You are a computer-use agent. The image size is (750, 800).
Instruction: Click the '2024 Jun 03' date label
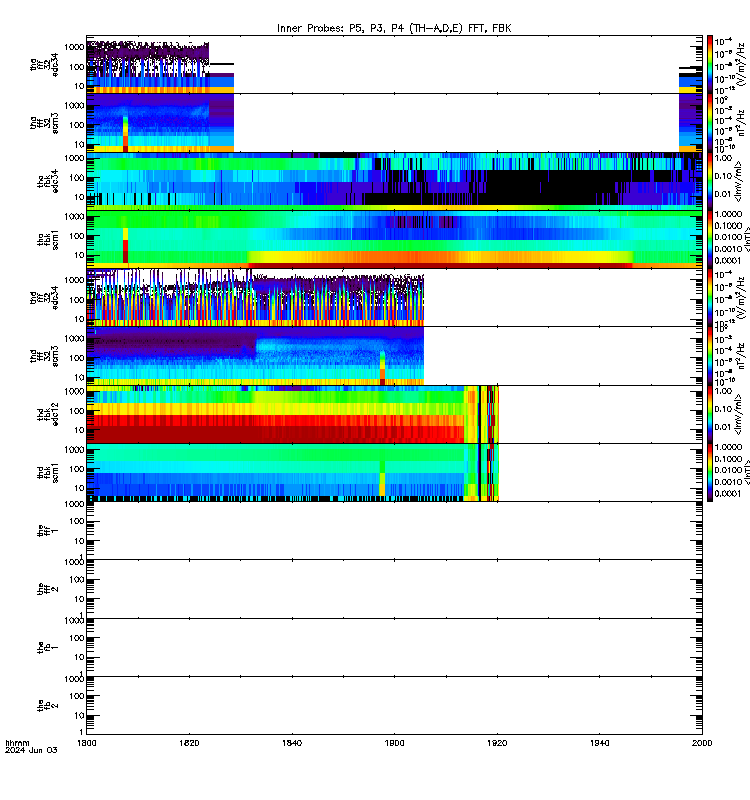tap(31, 751)
